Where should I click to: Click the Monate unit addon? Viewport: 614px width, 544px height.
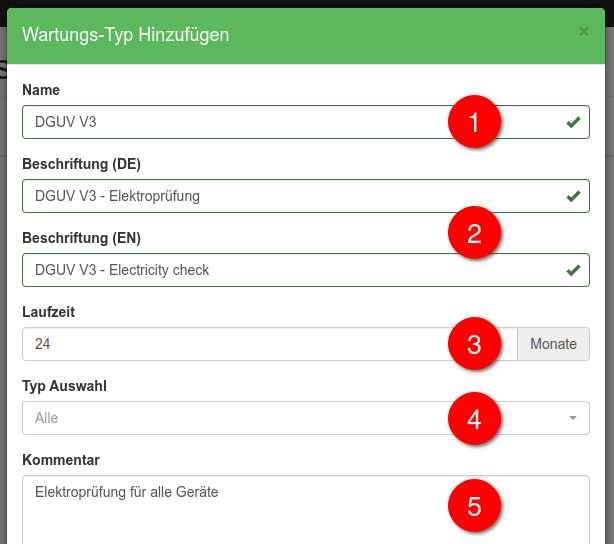point(553,344)
